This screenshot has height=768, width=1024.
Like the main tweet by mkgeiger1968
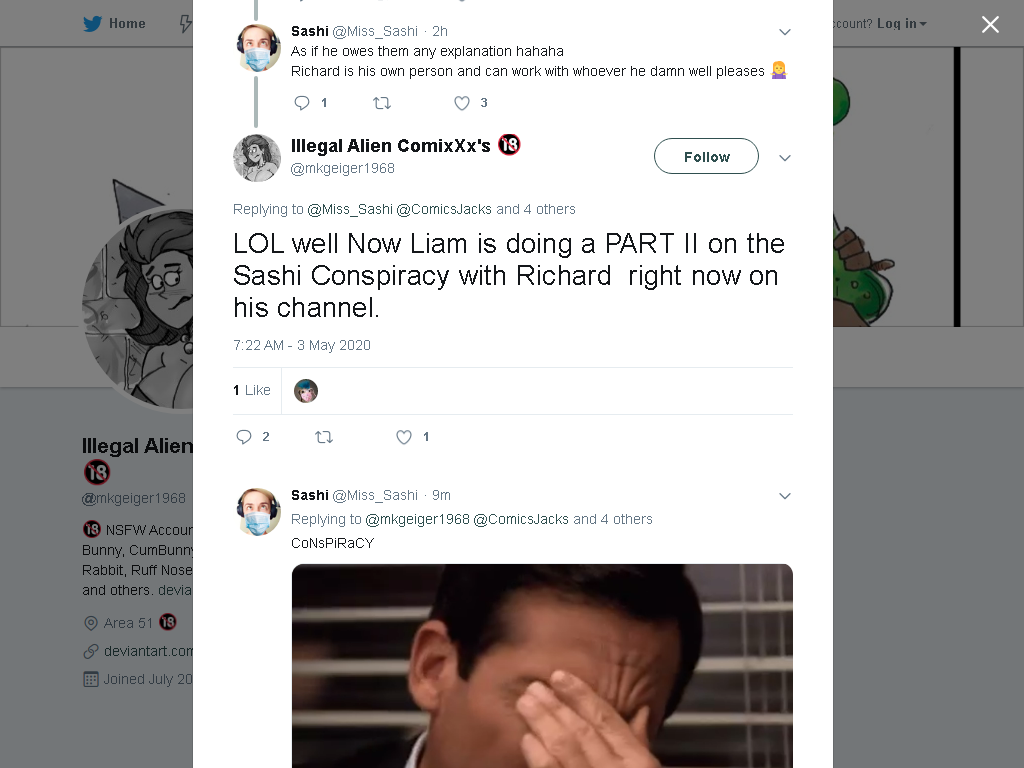(404, 437)
